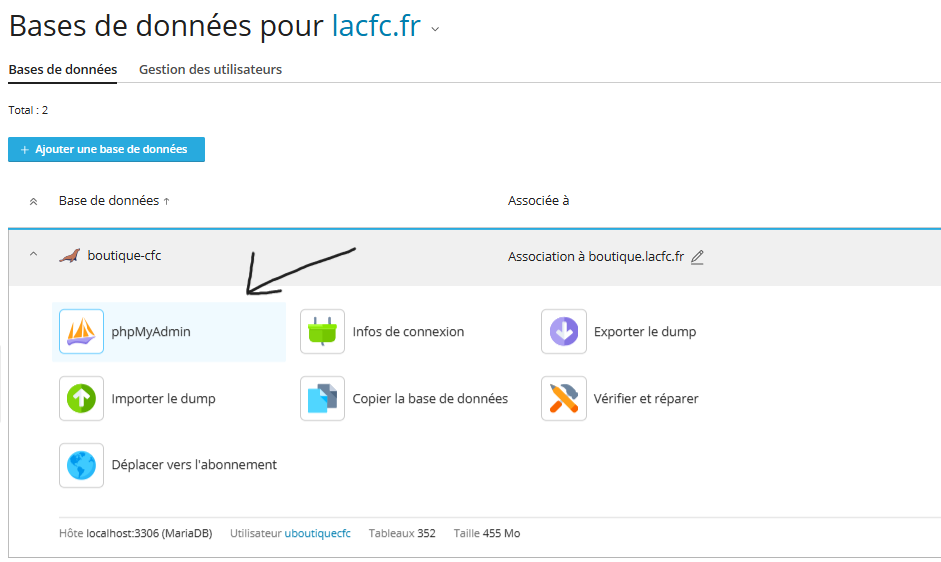The height and width of the screenshot is (562, 941).
Task: Switch to Bases de données tab
Action: (62, 70)
